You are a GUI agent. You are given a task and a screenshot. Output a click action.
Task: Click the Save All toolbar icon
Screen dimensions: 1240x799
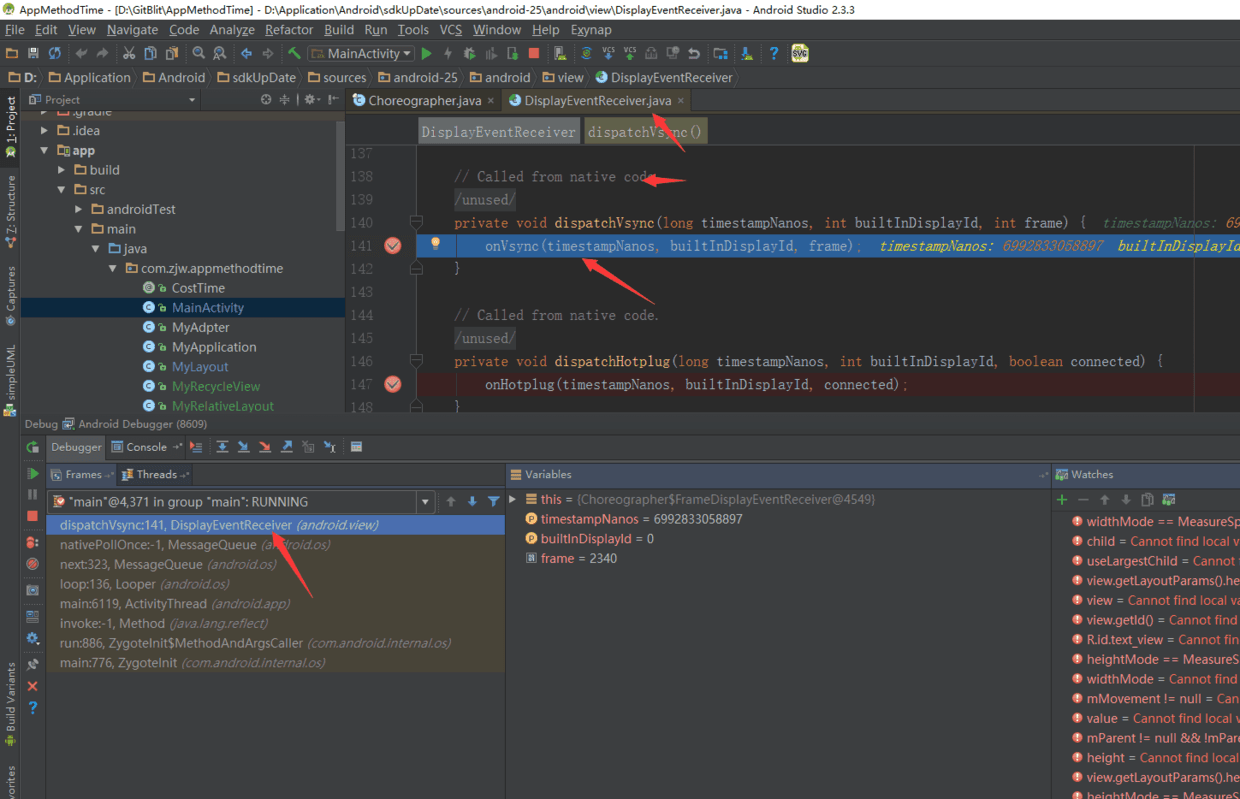(33, 53)
